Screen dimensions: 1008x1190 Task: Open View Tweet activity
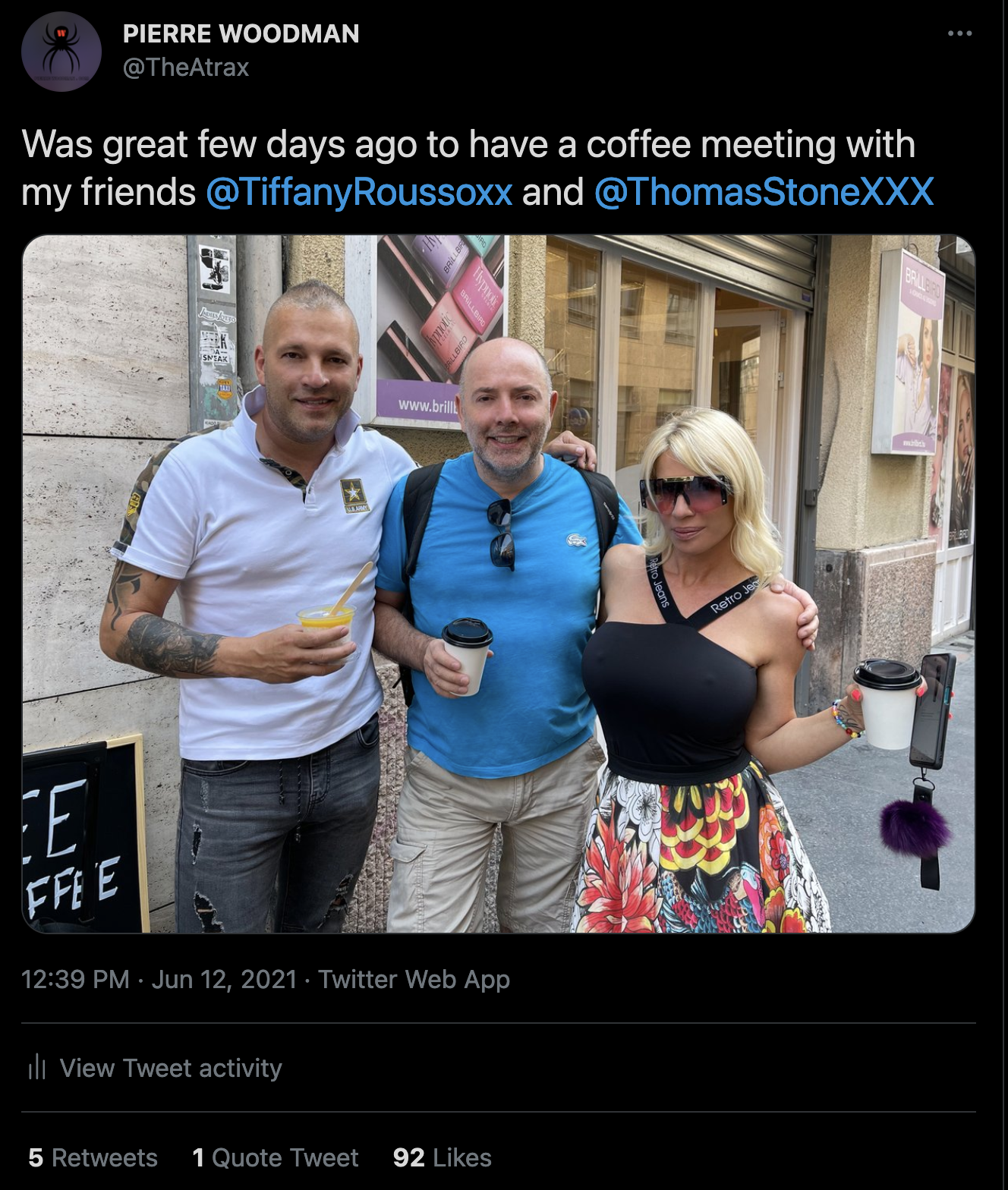(155, 1068)
